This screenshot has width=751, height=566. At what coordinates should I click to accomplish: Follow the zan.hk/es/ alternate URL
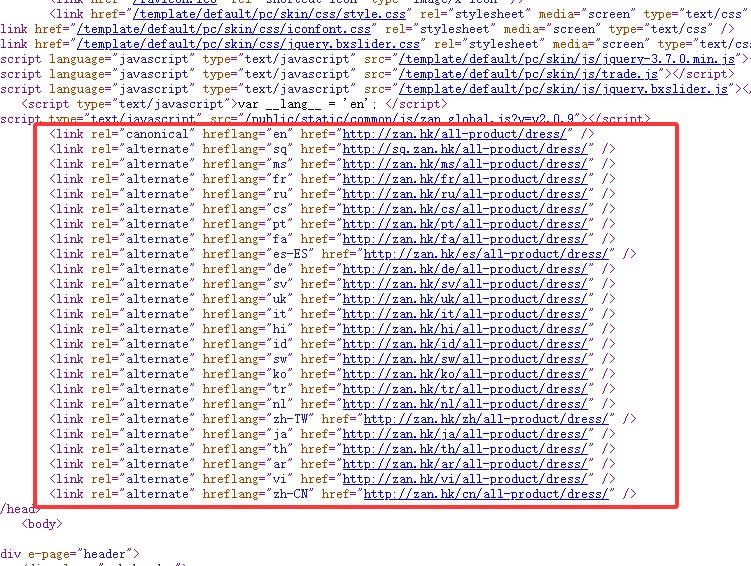coord(486,254)
